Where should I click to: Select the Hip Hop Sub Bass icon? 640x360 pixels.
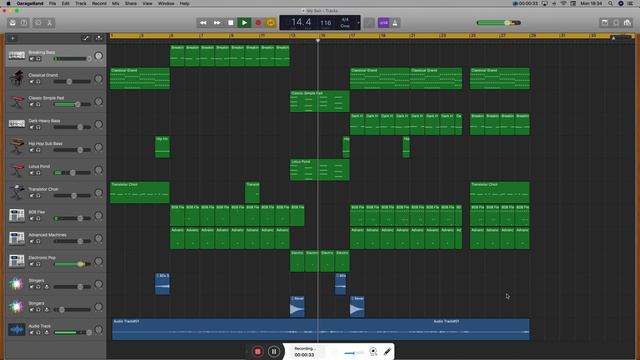pyautogui.click(x=17, y=146)
